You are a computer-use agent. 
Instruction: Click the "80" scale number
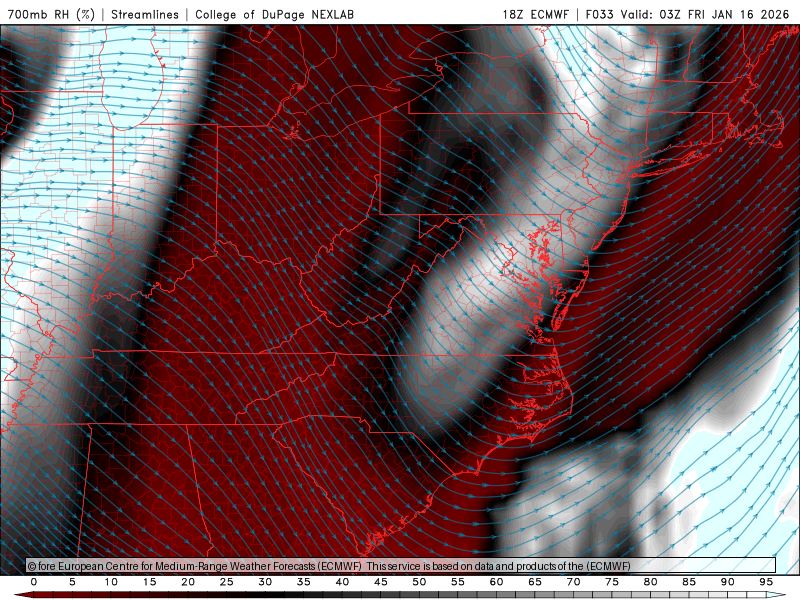click(650, 582)
